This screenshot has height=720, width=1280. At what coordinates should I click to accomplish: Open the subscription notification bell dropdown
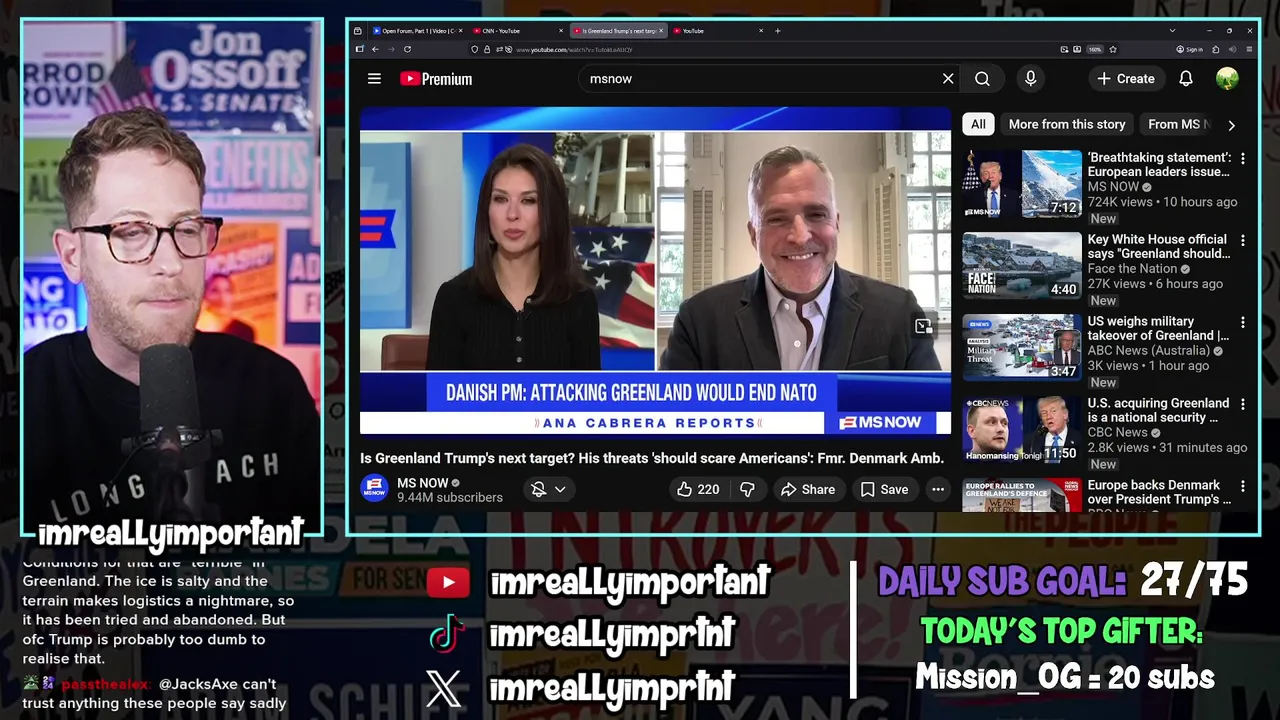click(549, 490)
